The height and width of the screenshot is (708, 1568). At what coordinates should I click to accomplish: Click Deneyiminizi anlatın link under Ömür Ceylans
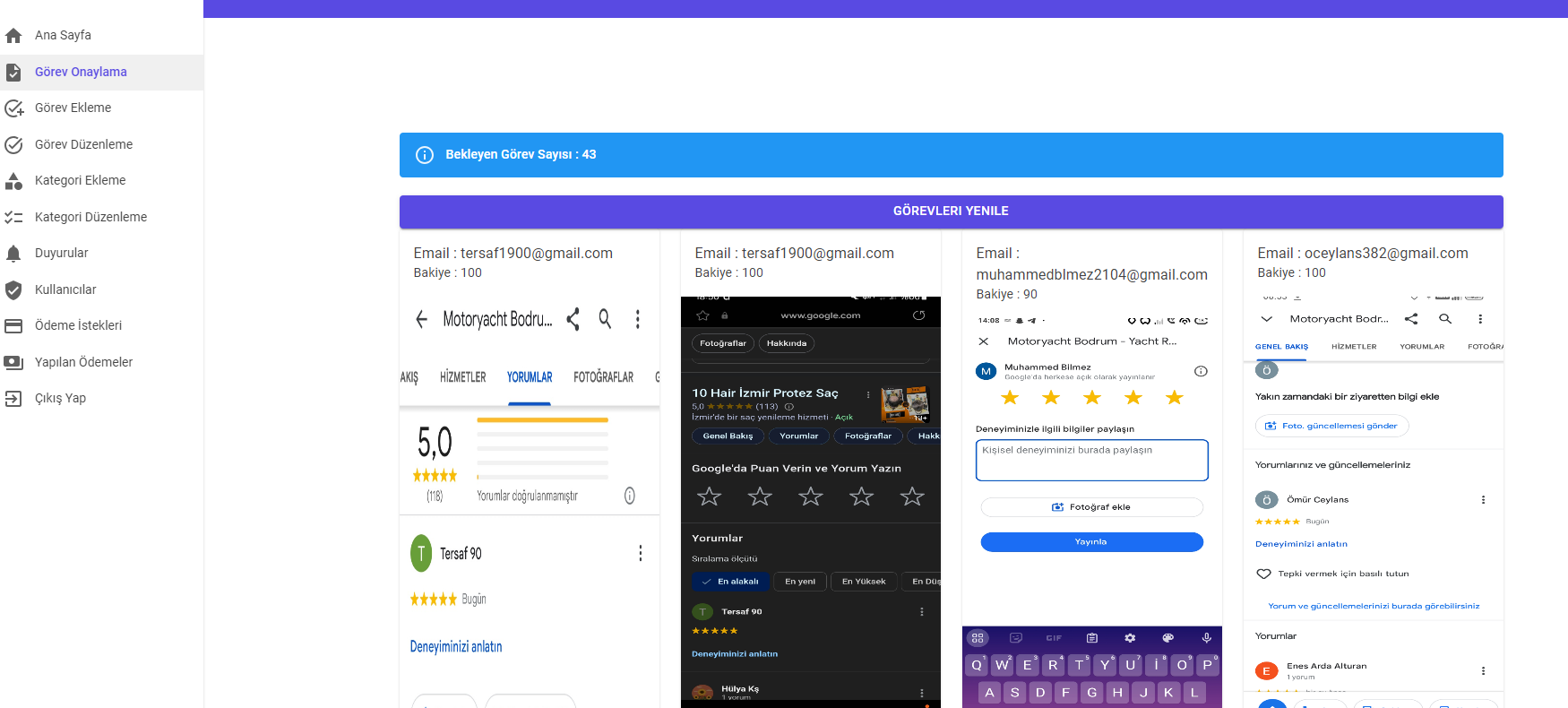(1301, 544)
